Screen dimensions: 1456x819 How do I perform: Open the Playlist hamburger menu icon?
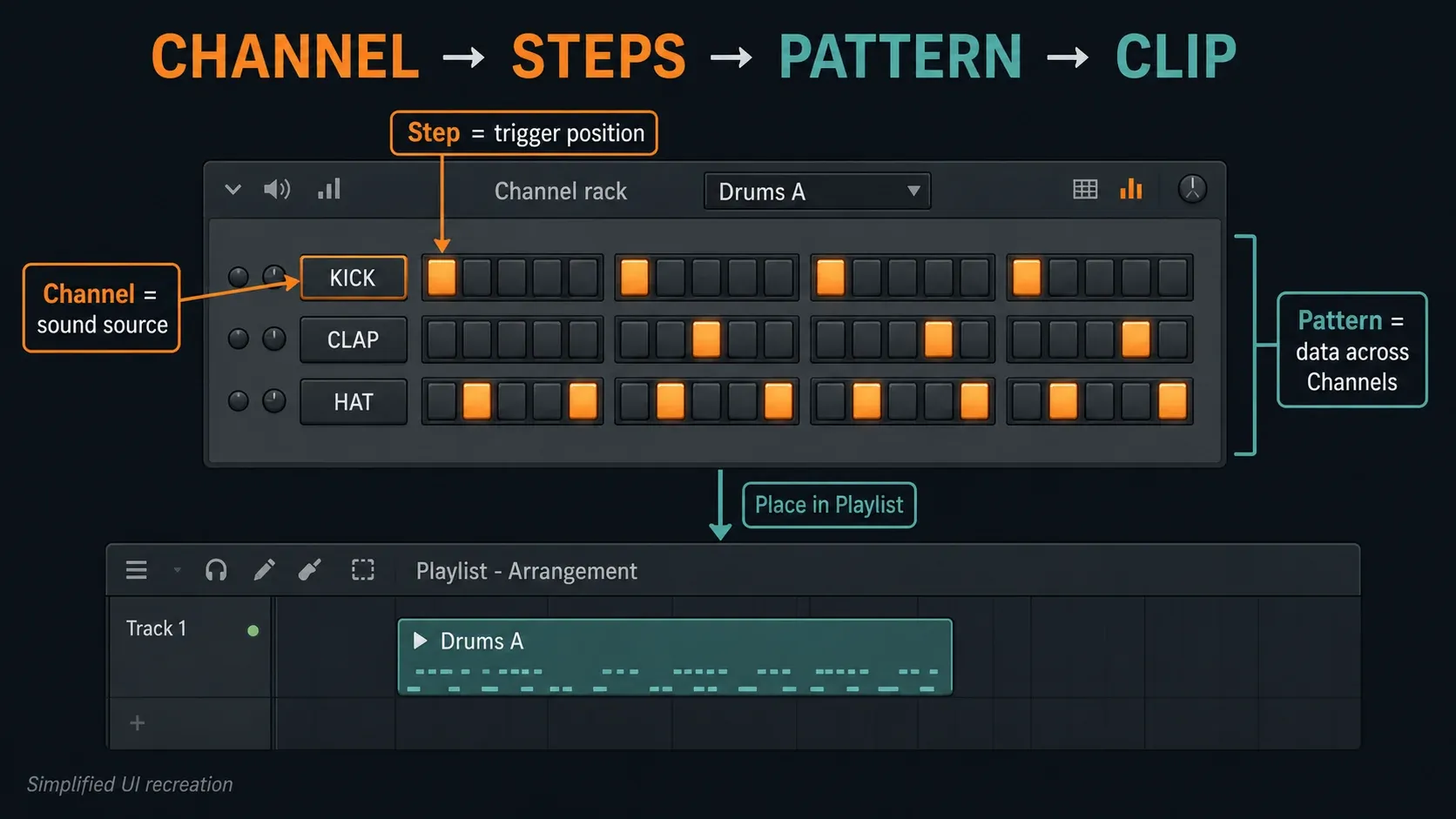pos(137,570)
